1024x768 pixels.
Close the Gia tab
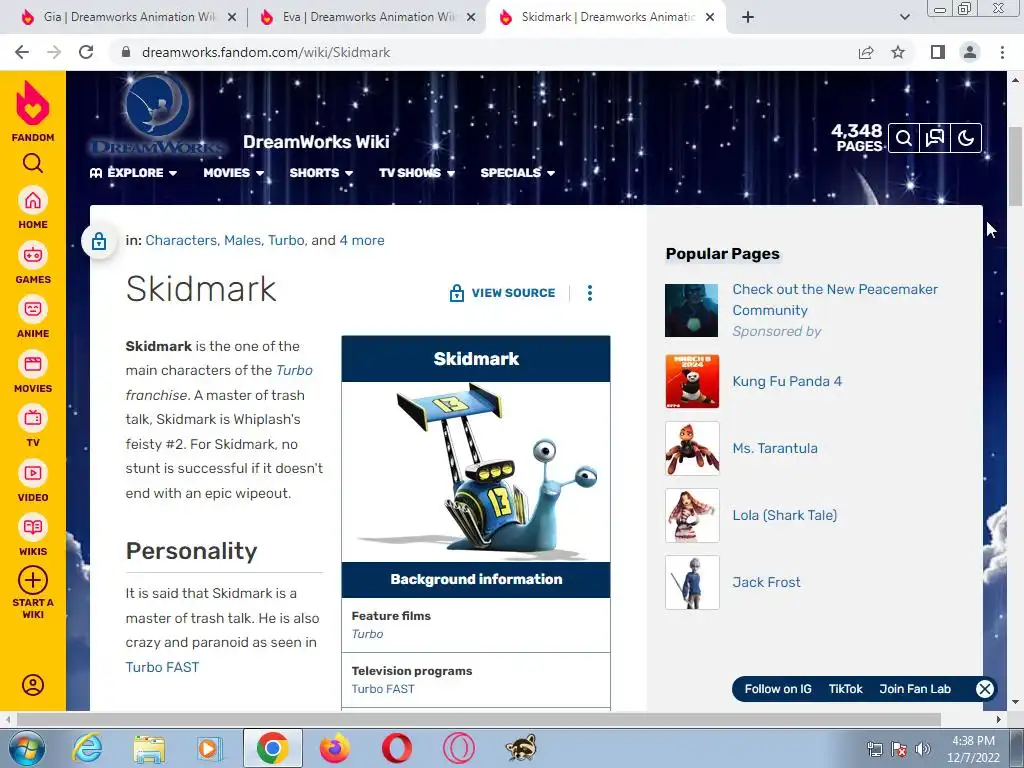click(x=232, y=18)
